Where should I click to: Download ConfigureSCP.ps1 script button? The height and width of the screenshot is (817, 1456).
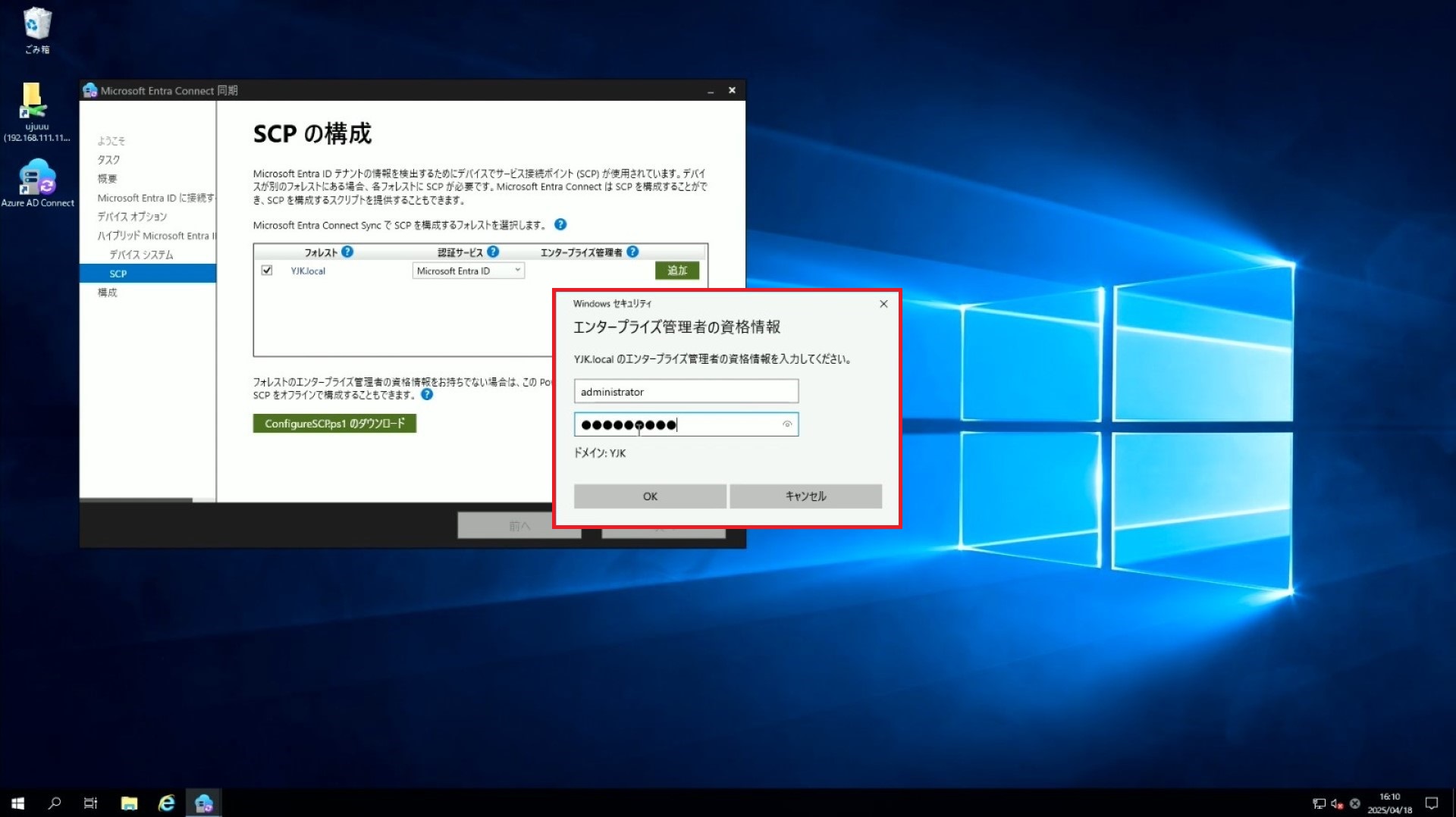[x=334, y=424]
